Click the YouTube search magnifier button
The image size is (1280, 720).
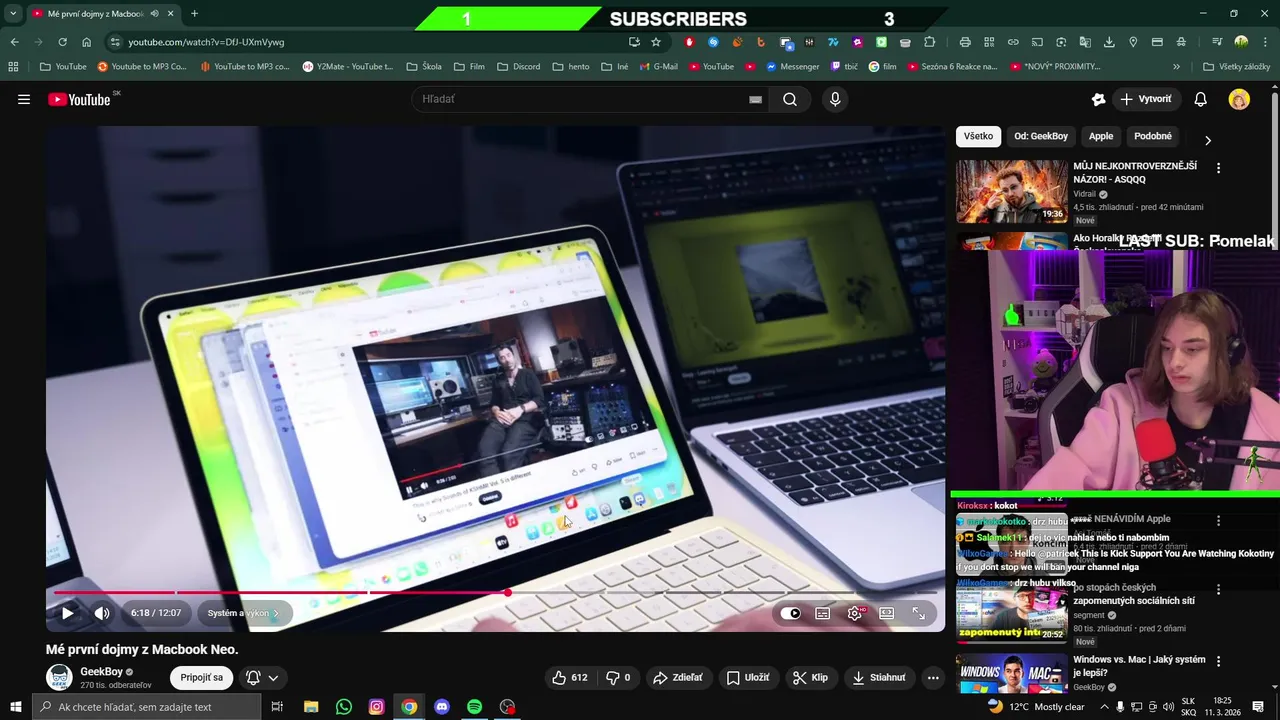click(x=790, y=99)
